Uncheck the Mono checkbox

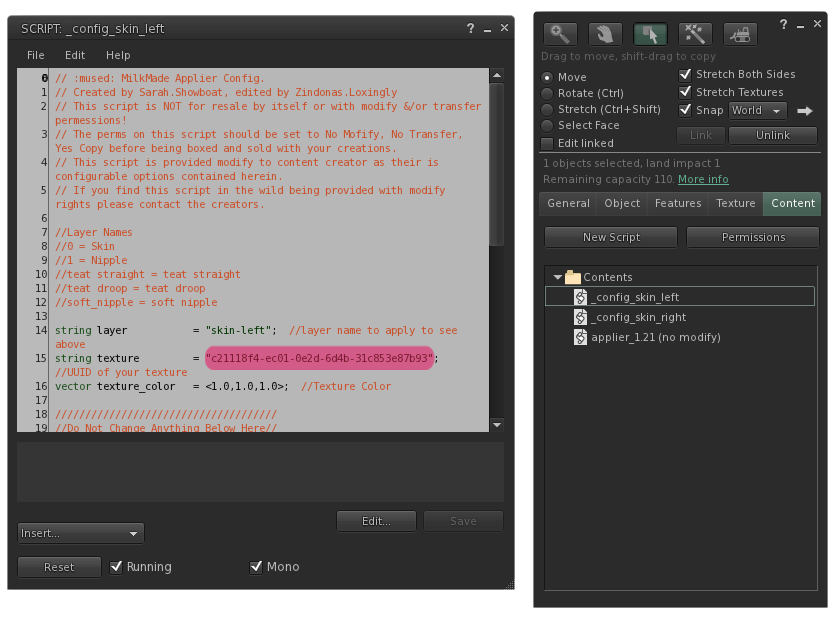[x=256, y=567]
